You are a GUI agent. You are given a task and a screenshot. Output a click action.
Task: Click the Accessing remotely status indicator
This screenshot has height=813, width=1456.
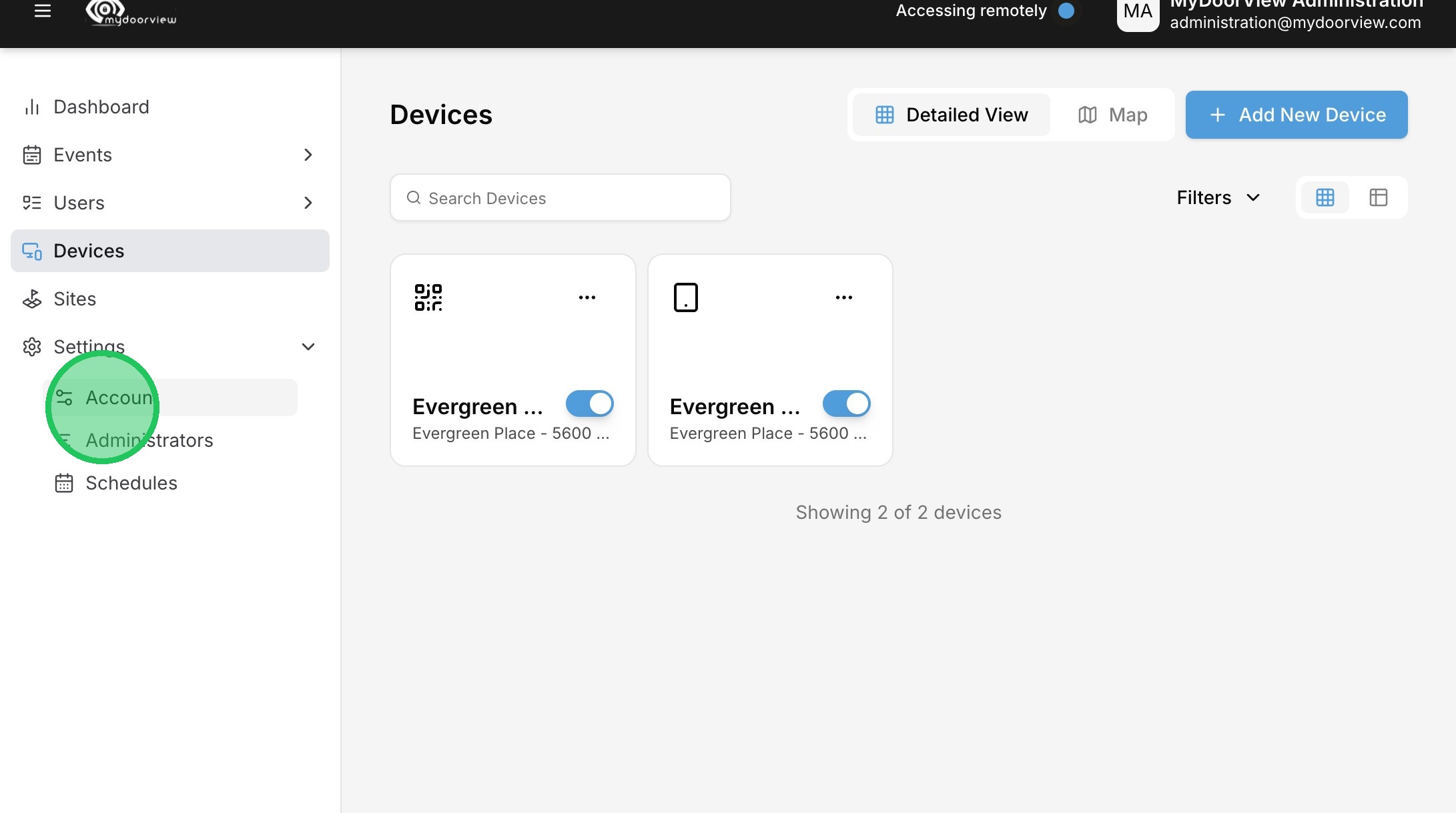click(x=1066, y=11)
